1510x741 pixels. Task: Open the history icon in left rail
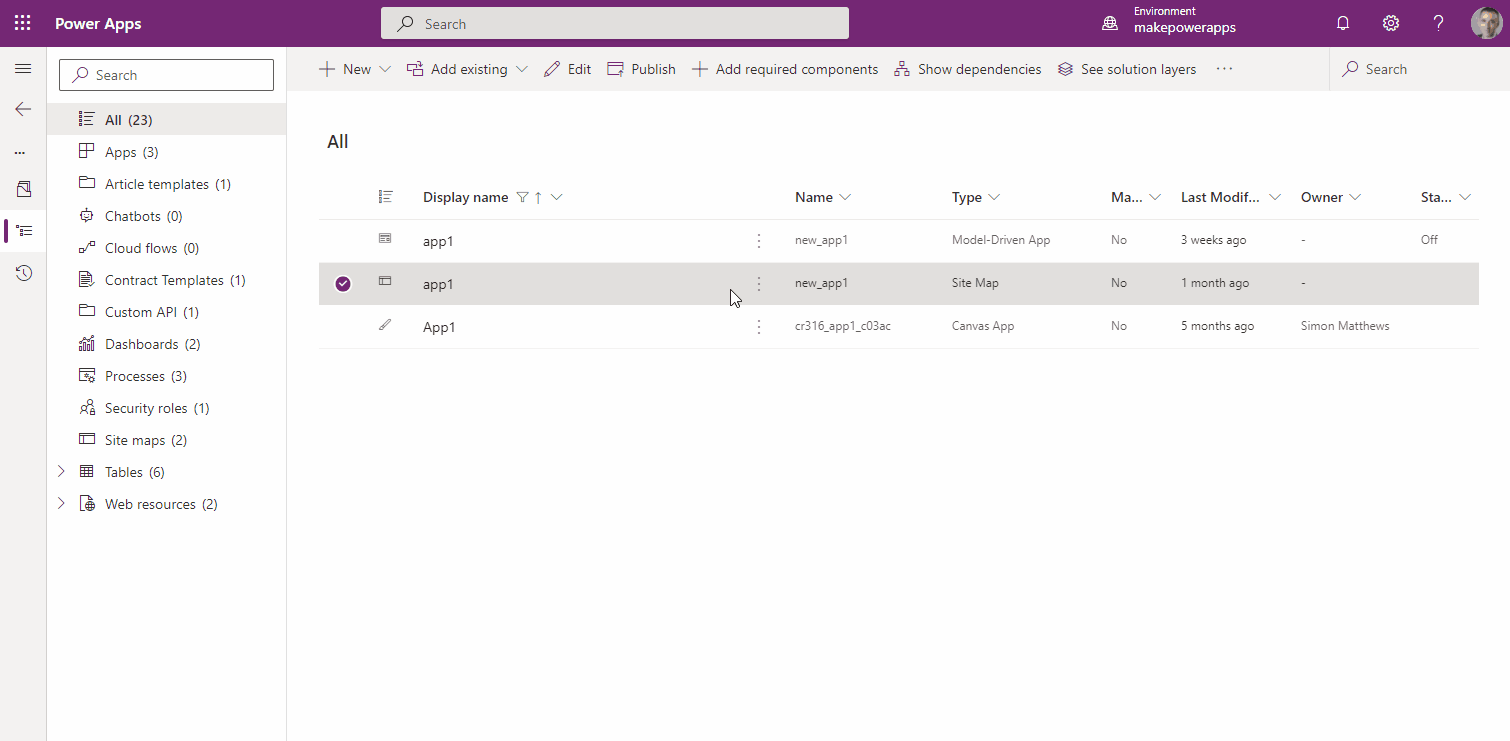(23, 273)
